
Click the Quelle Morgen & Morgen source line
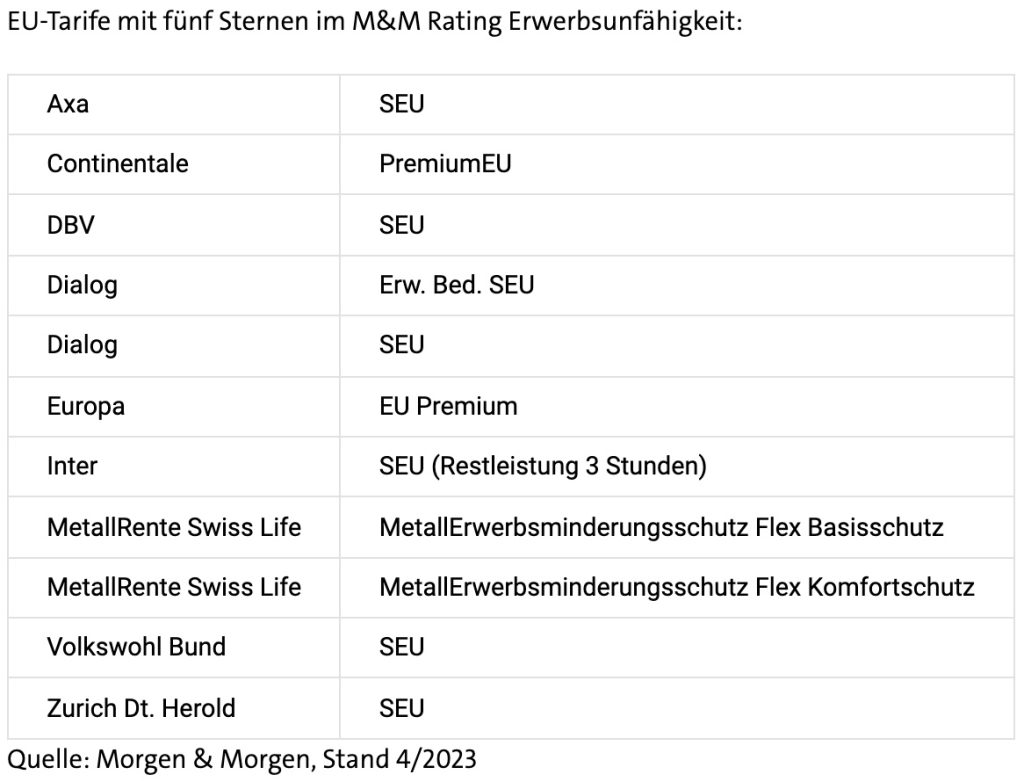242,760
